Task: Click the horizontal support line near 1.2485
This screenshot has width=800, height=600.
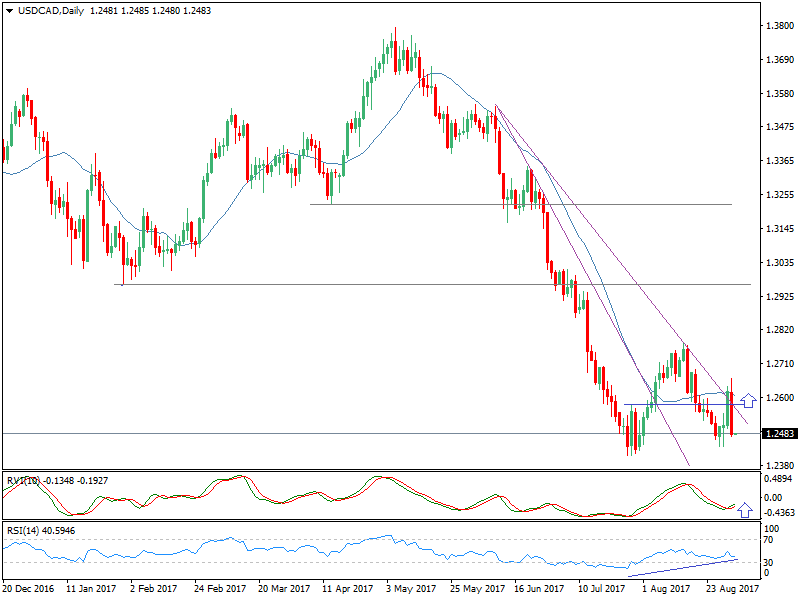Action: click(300, 433)
